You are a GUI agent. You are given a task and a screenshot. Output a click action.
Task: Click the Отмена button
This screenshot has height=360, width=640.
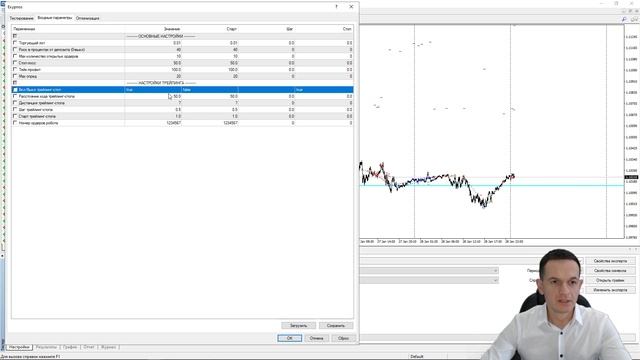click(x=316, y=338)
